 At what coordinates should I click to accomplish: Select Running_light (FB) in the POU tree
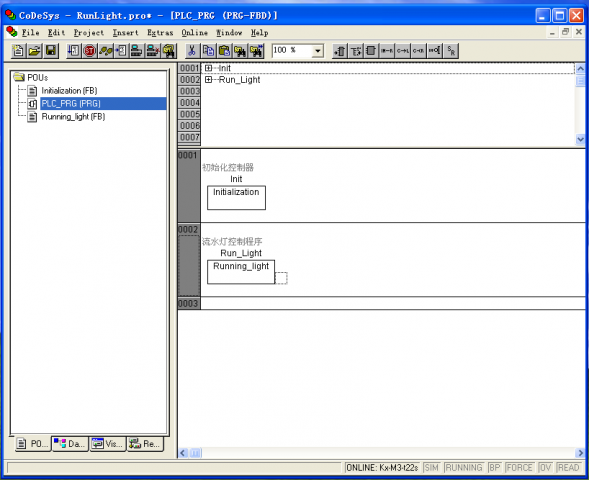click(73, 117)
